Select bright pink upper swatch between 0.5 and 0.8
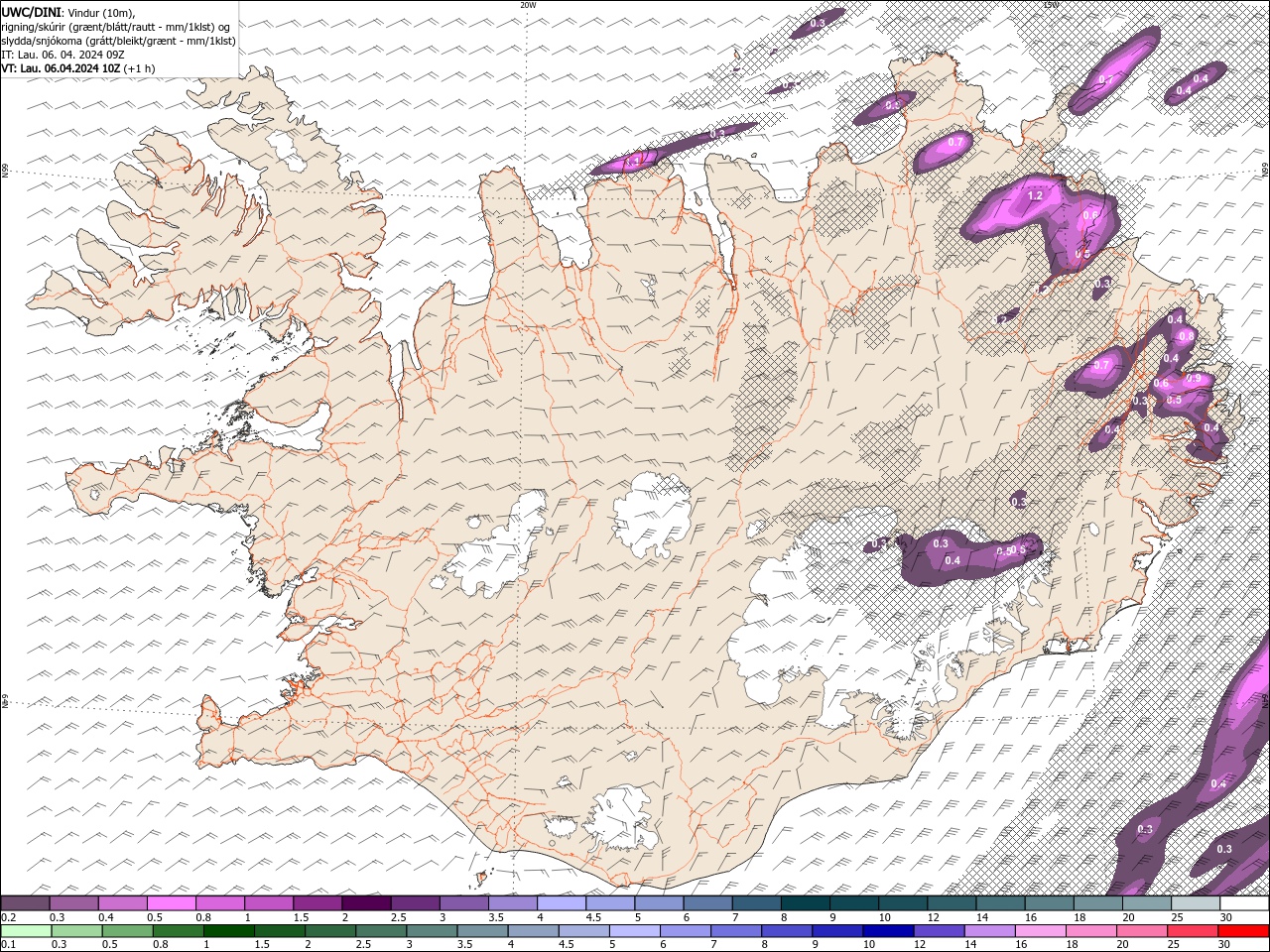 click(x=171, y=903)
